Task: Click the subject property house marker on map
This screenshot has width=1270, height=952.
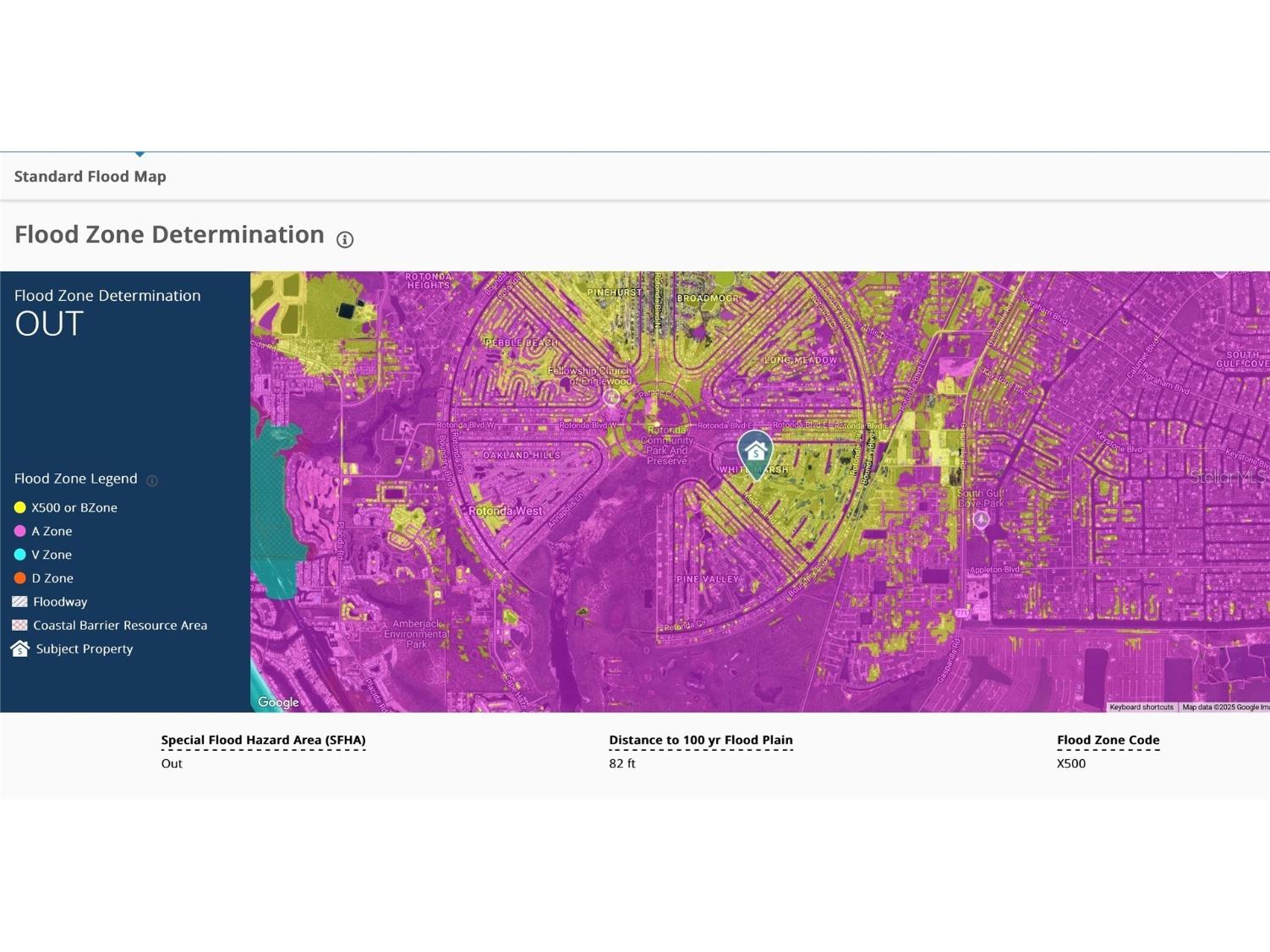Action: point(755,452)
